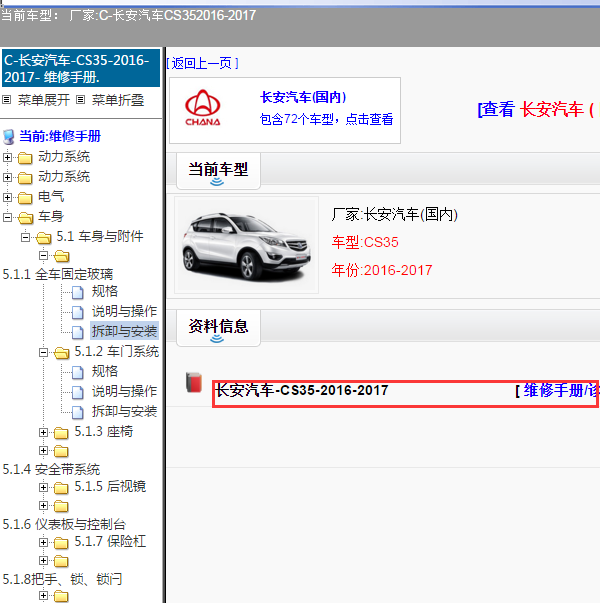Click the C-长安汽车-CS35-2016-2017- 维修手册 header
This screenshot has height=603, width=600.
point(81,68)
